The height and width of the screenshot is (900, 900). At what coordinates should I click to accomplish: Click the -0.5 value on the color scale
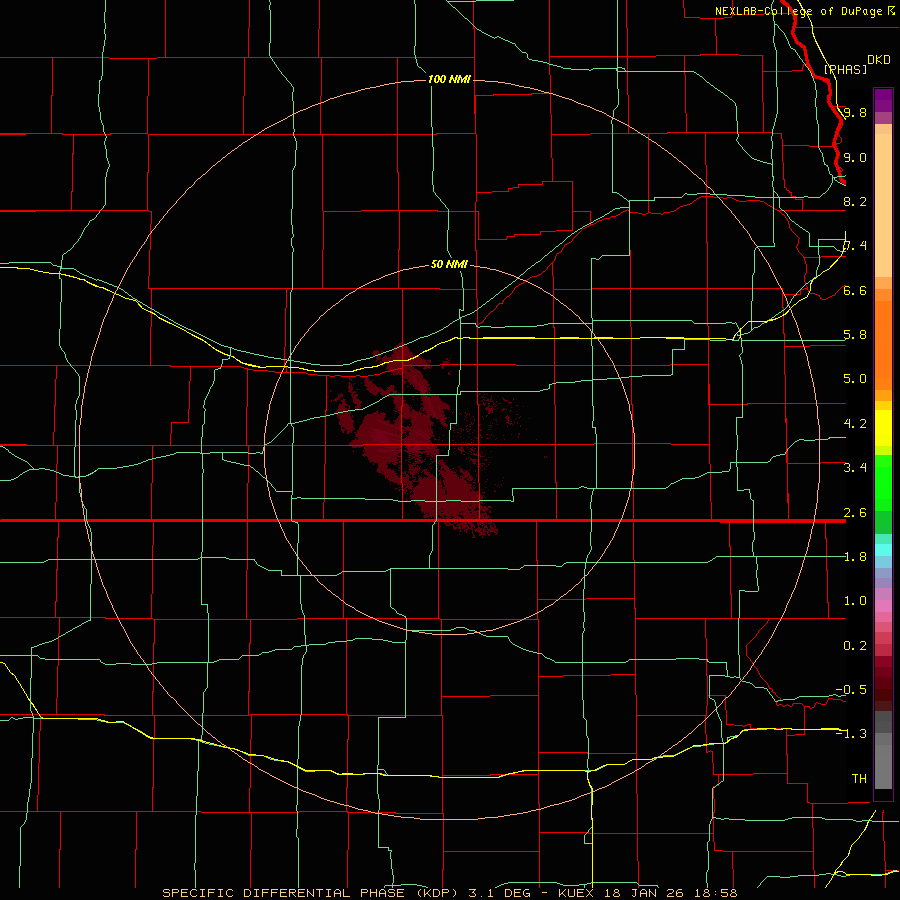pyautogui.click(x=851, y=690)
